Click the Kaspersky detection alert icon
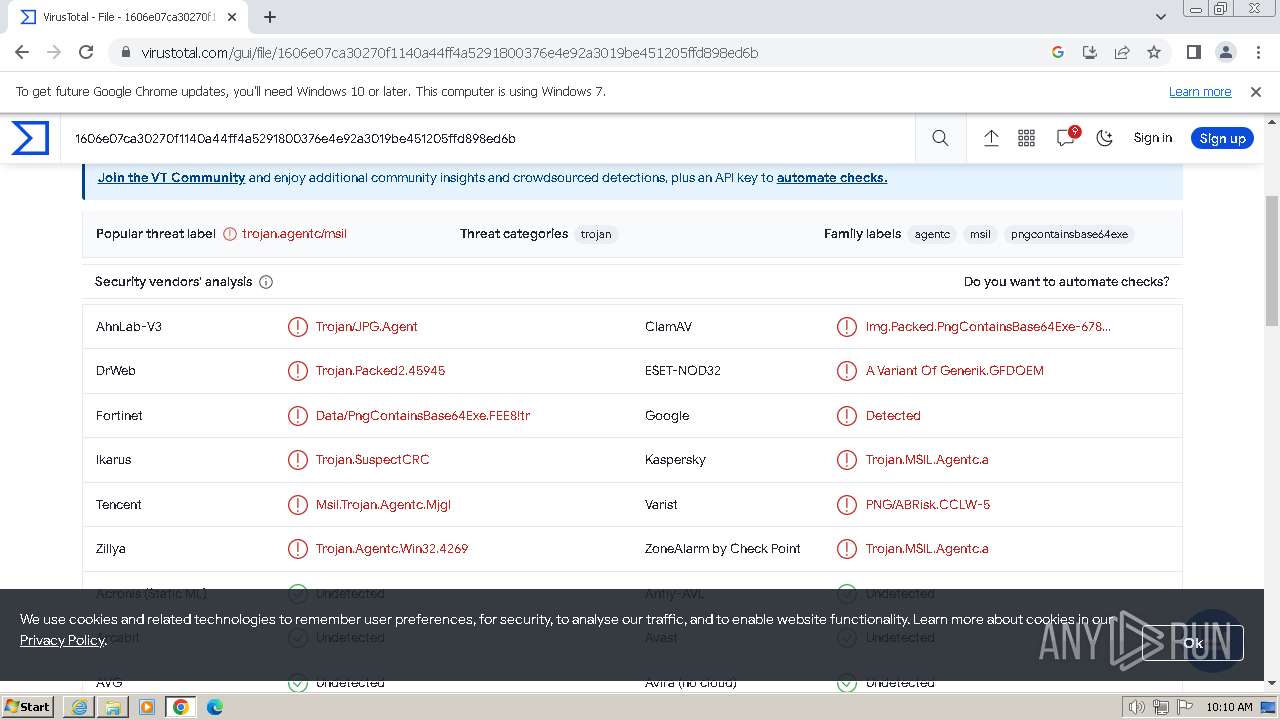The image size is (1280, 720). (x=847, y=460)
